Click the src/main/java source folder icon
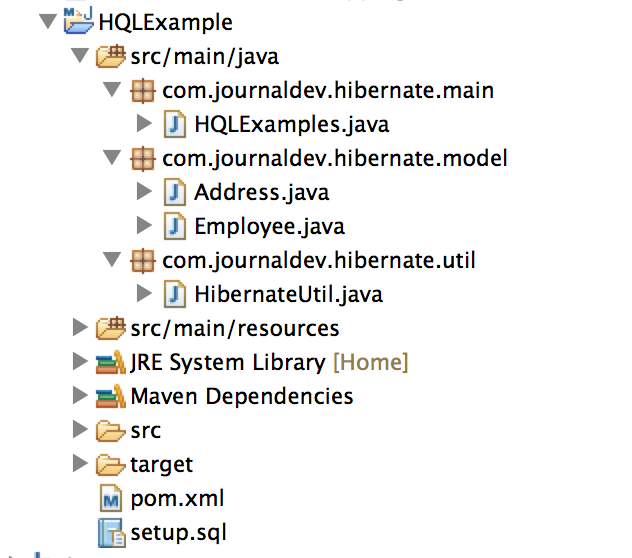Screen dimensions: 632x558 point(111,56)
